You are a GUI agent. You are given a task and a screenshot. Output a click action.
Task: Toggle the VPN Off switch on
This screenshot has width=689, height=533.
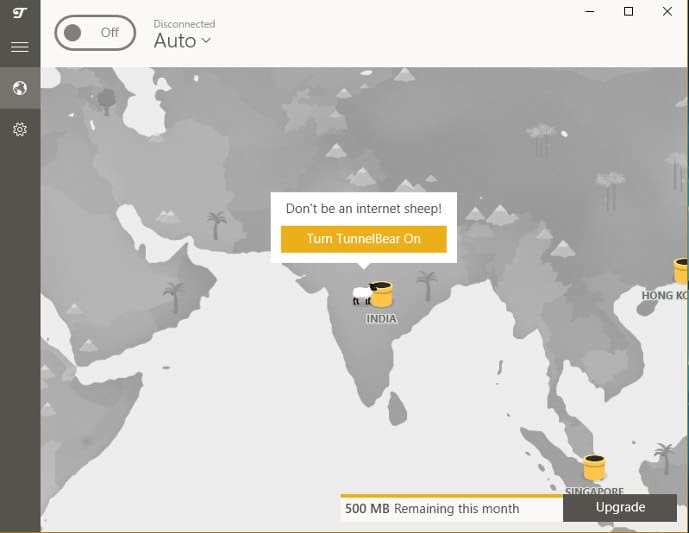coord(95,33)
